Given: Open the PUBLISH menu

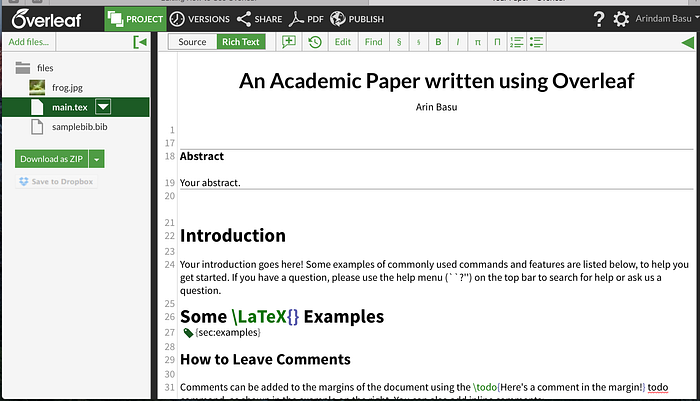Looking at the screenshot, I should point(357,19).
